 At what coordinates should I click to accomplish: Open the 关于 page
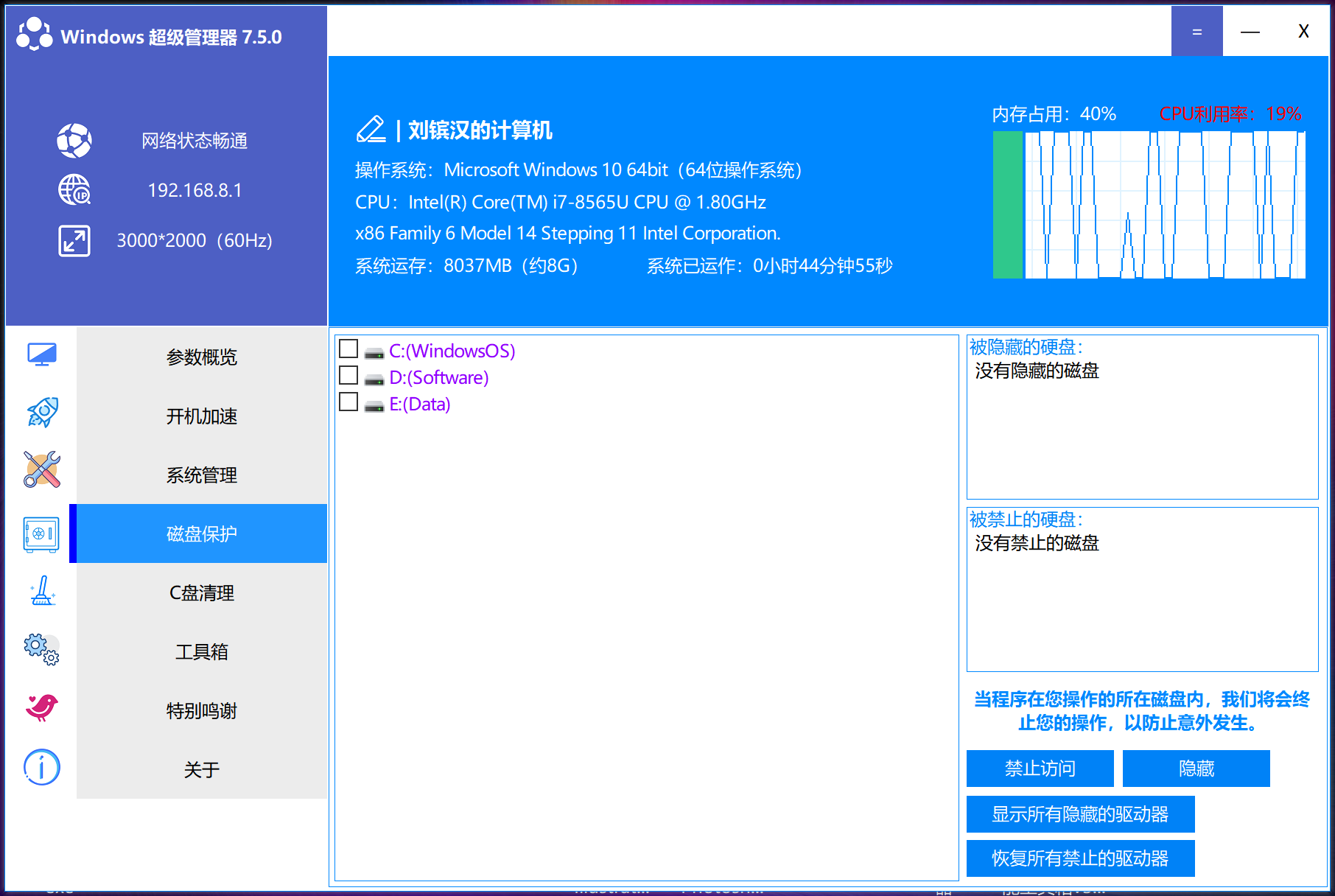point(202,769)
